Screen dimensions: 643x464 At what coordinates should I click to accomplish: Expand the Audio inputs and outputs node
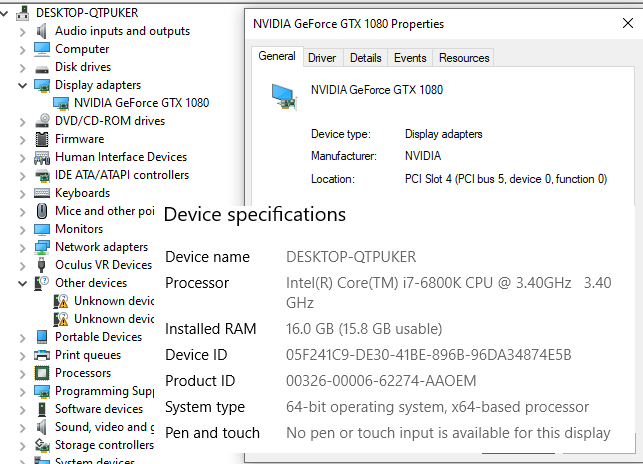[23, 32]
